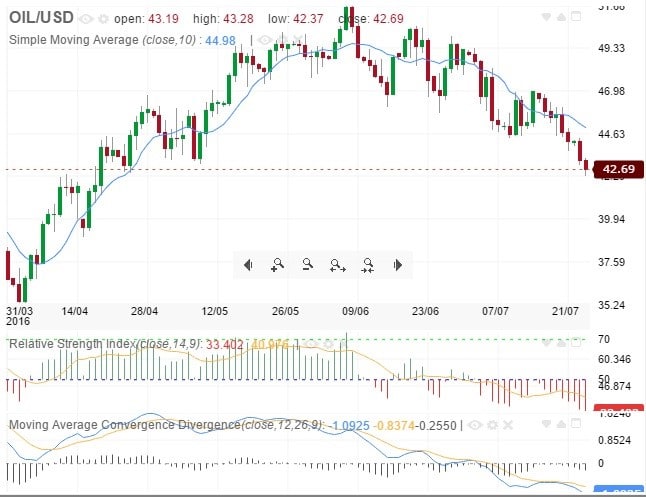
Task: Click the horizontal compress zoom icon
Action: tap(368, 265)
